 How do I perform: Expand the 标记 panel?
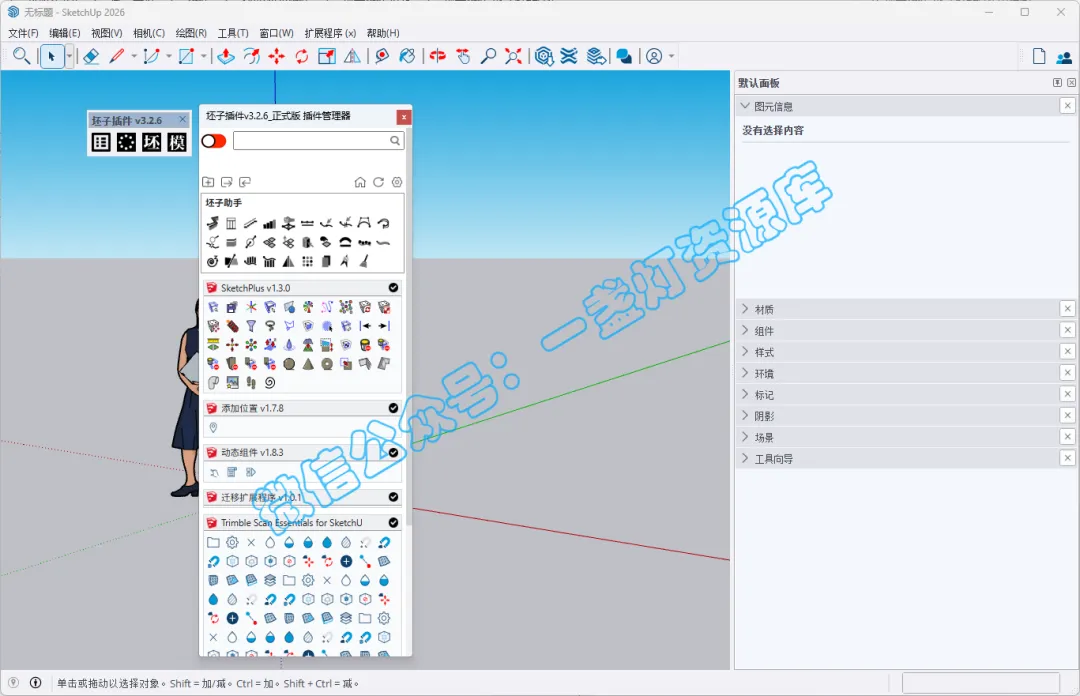745,394
